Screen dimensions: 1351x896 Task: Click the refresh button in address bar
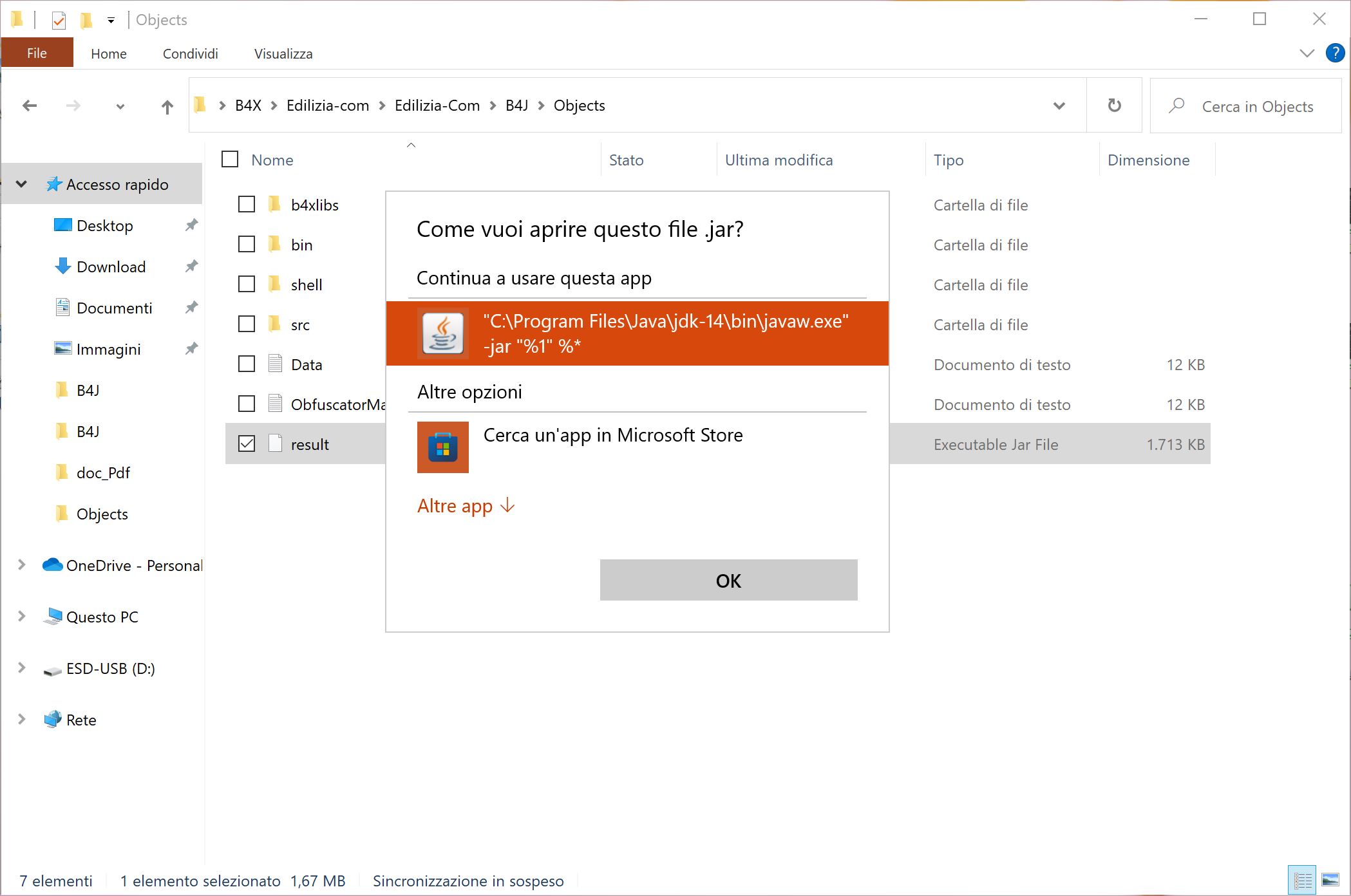pyautogui.click(x=1114, y=106)
